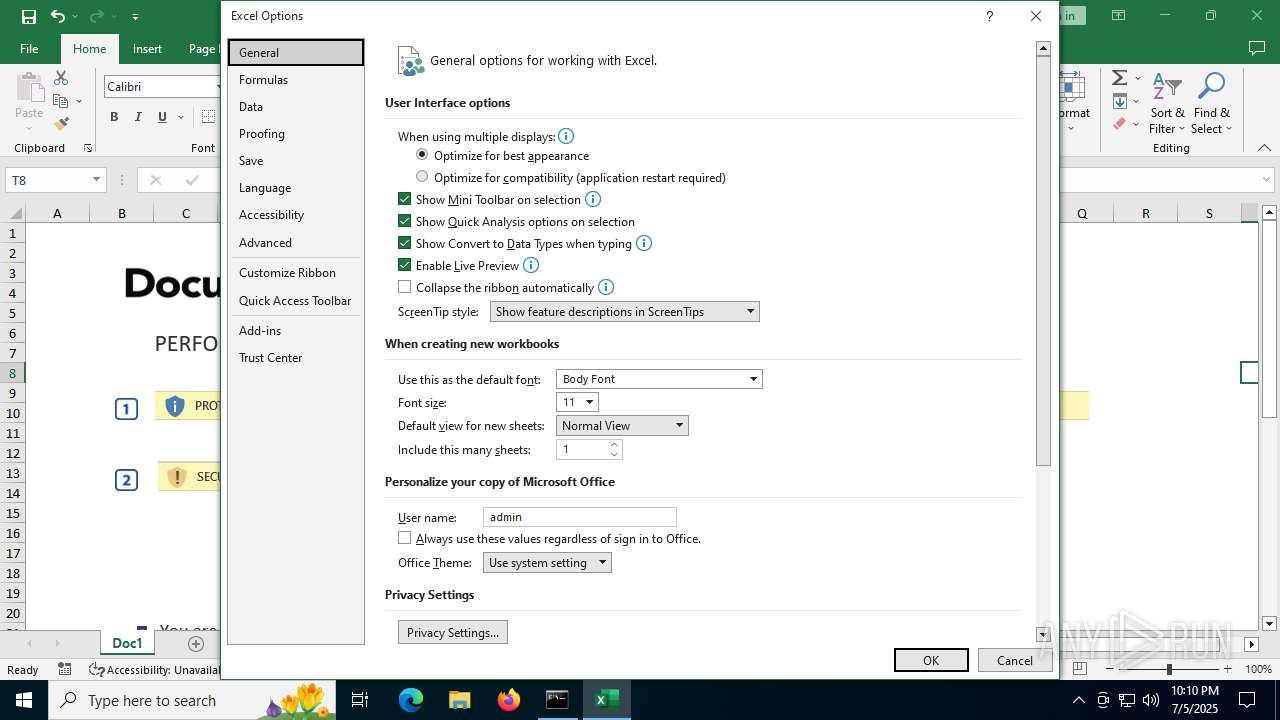Click the New sheet plus icon
The image size is (1280, 720).
(196, 643)
